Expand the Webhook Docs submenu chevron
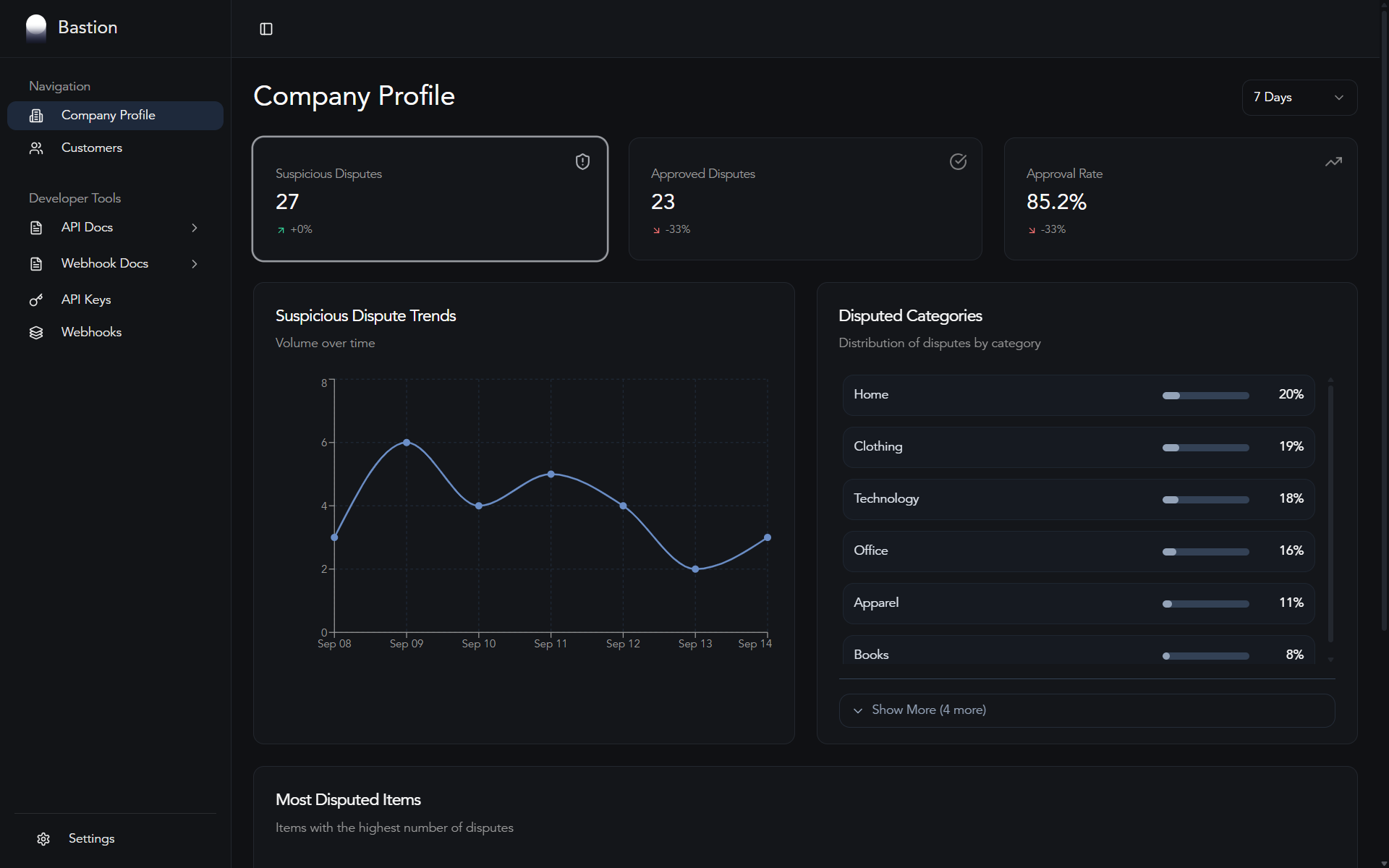Image resolution: width=1389 pixels, height=868 pixels. click(194, 263)
